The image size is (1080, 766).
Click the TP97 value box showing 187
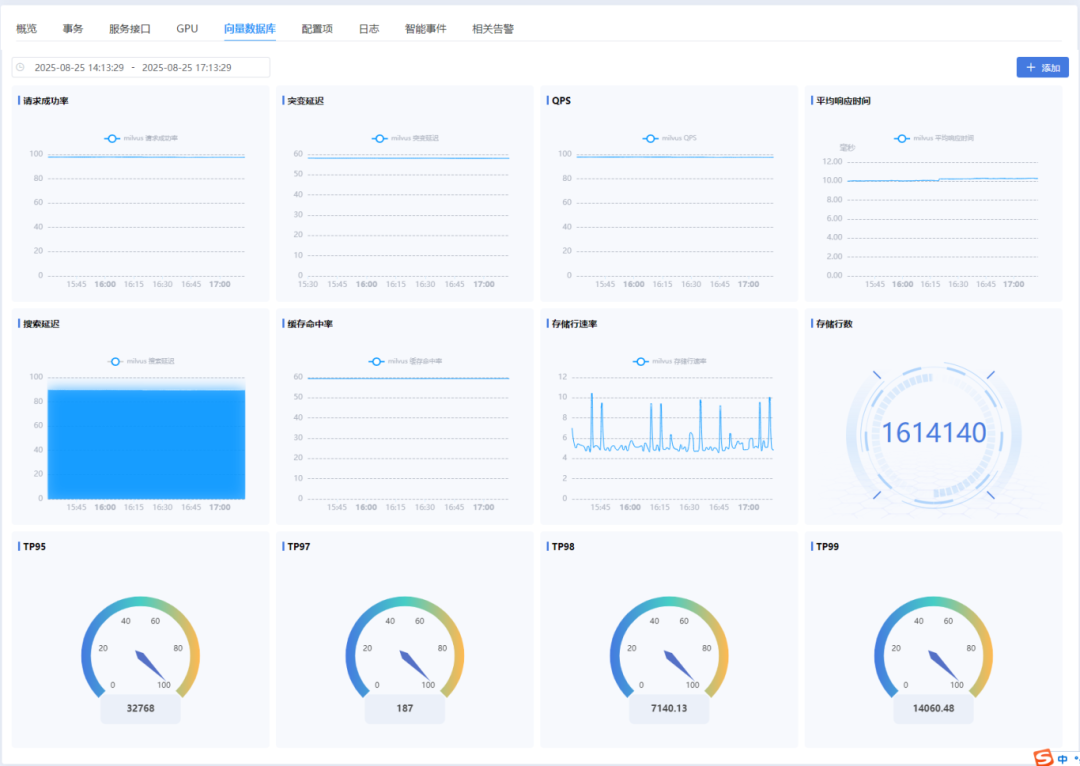pyautogui.click(x=404, y=708)
